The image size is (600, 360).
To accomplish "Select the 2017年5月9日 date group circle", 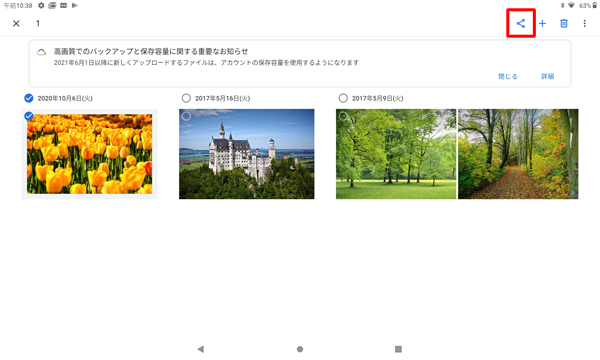I will [x=343, y=98].
